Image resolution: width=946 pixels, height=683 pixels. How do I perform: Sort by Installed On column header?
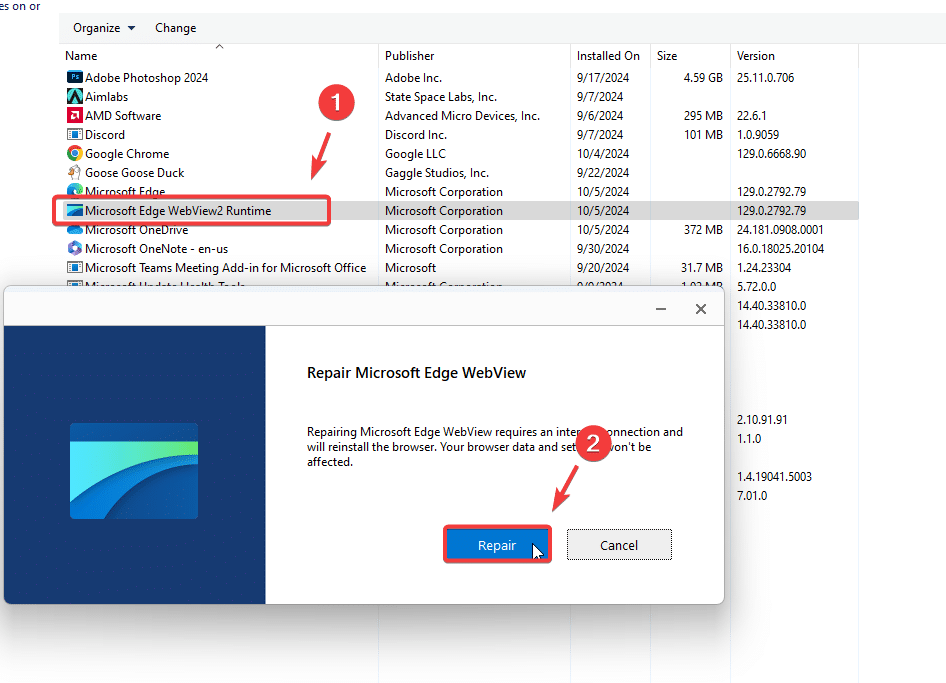[x=608, y=56]
